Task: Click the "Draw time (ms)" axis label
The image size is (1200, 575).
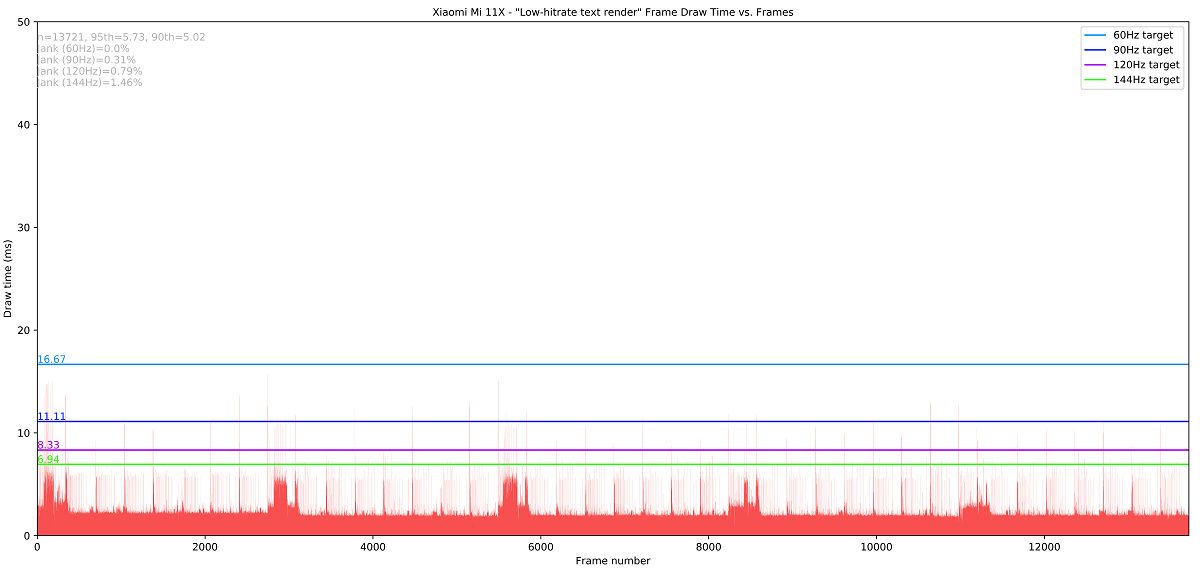Action: click(9, 278)
